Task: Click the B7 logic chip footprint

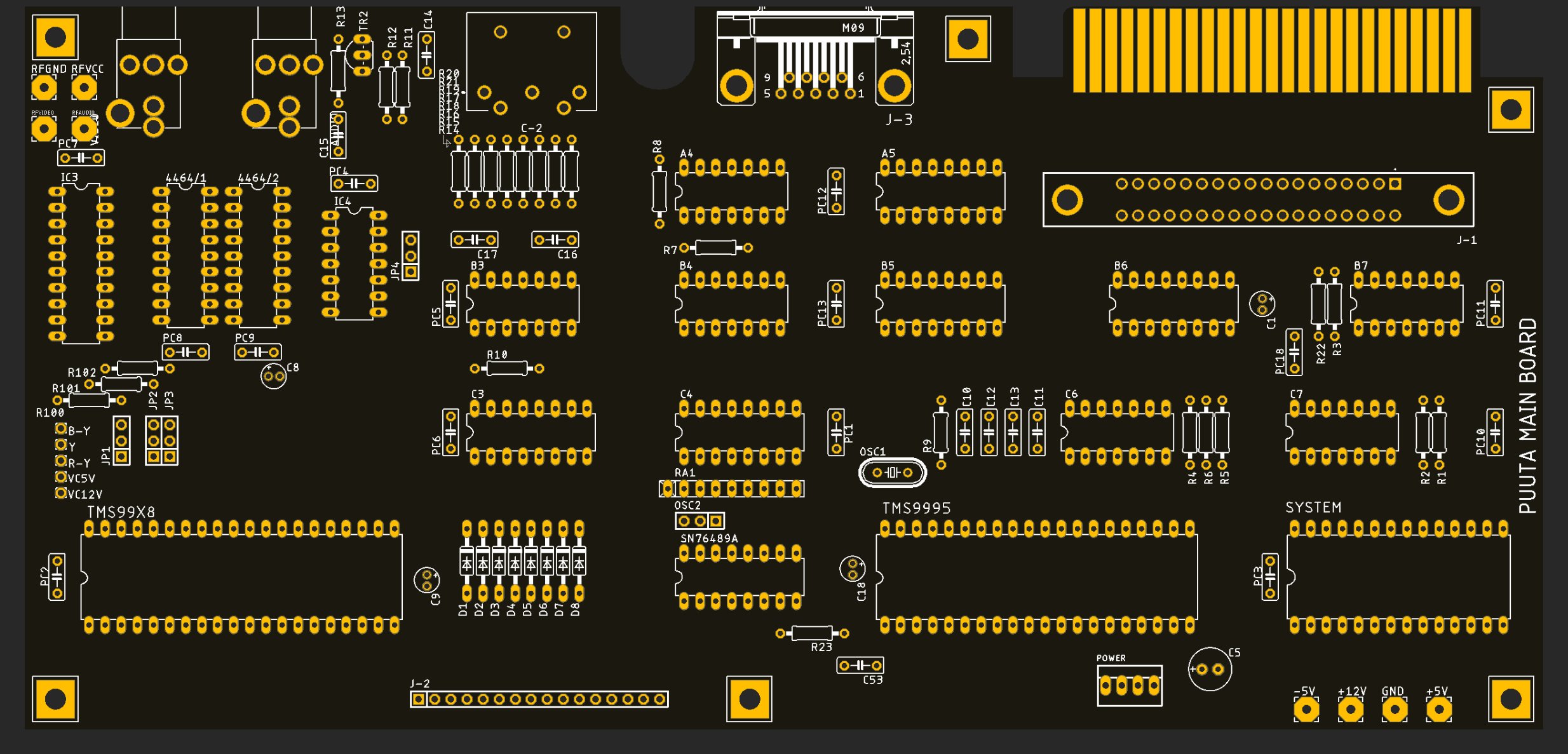Action: tap(1407, 304)
